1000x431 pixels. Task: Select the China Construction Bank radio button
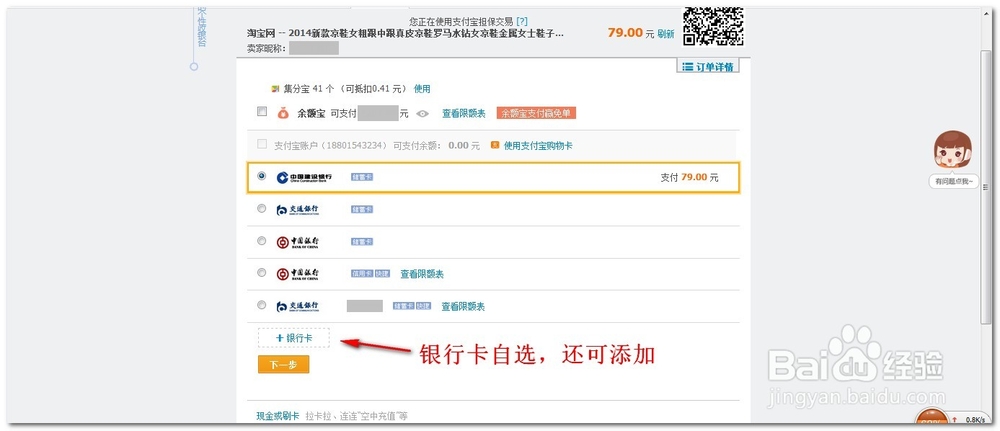[261, 176]
